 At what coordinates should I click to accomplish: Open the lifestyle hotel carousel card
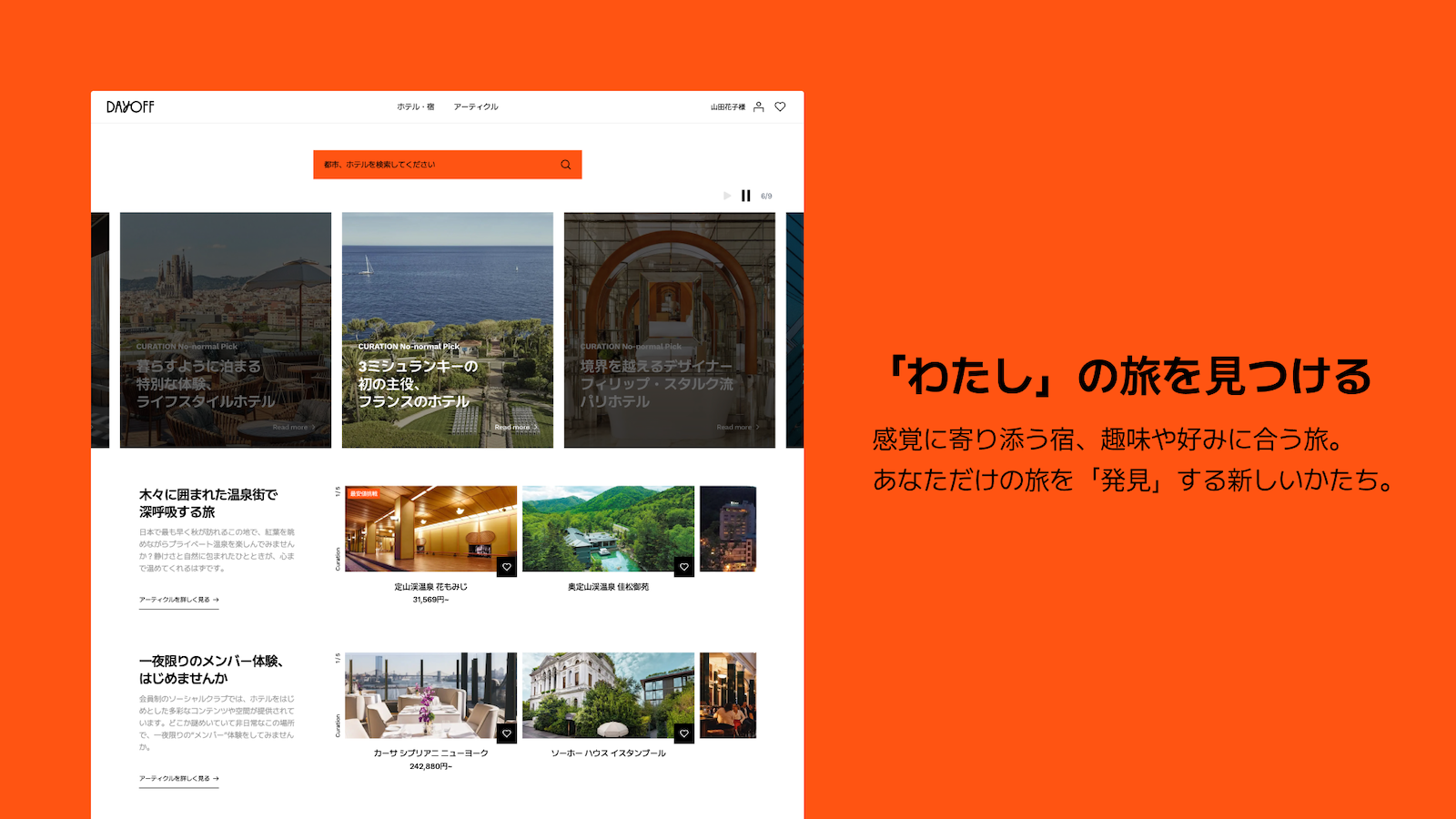click(x=226, y=329)
